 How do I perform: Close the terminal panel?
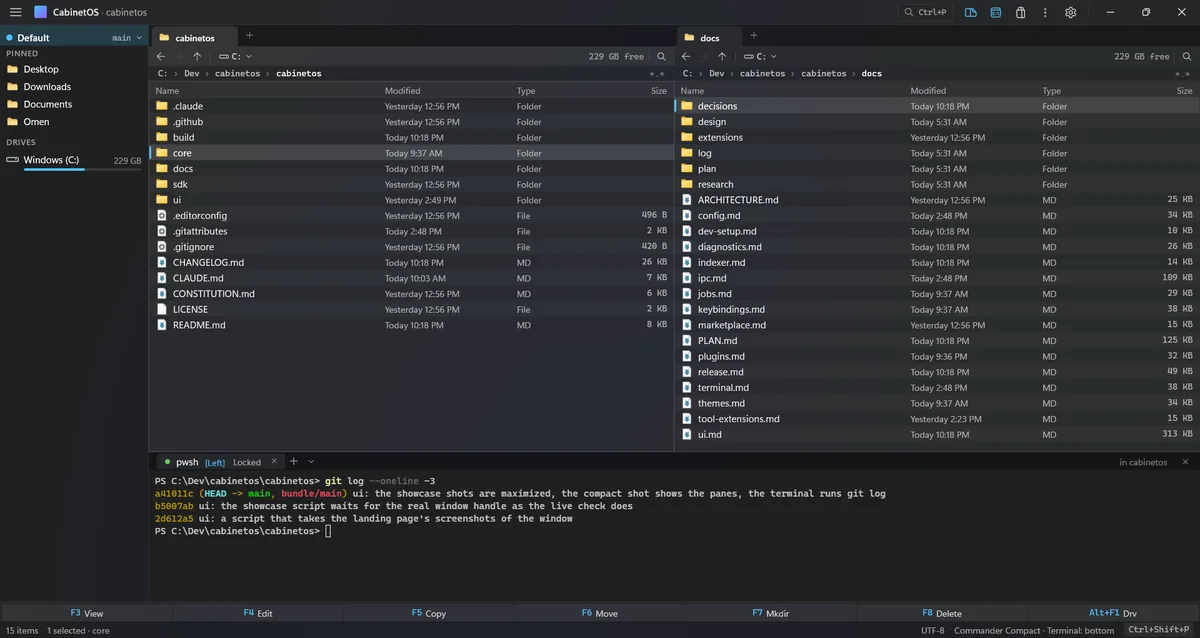tap(1186, 462)
